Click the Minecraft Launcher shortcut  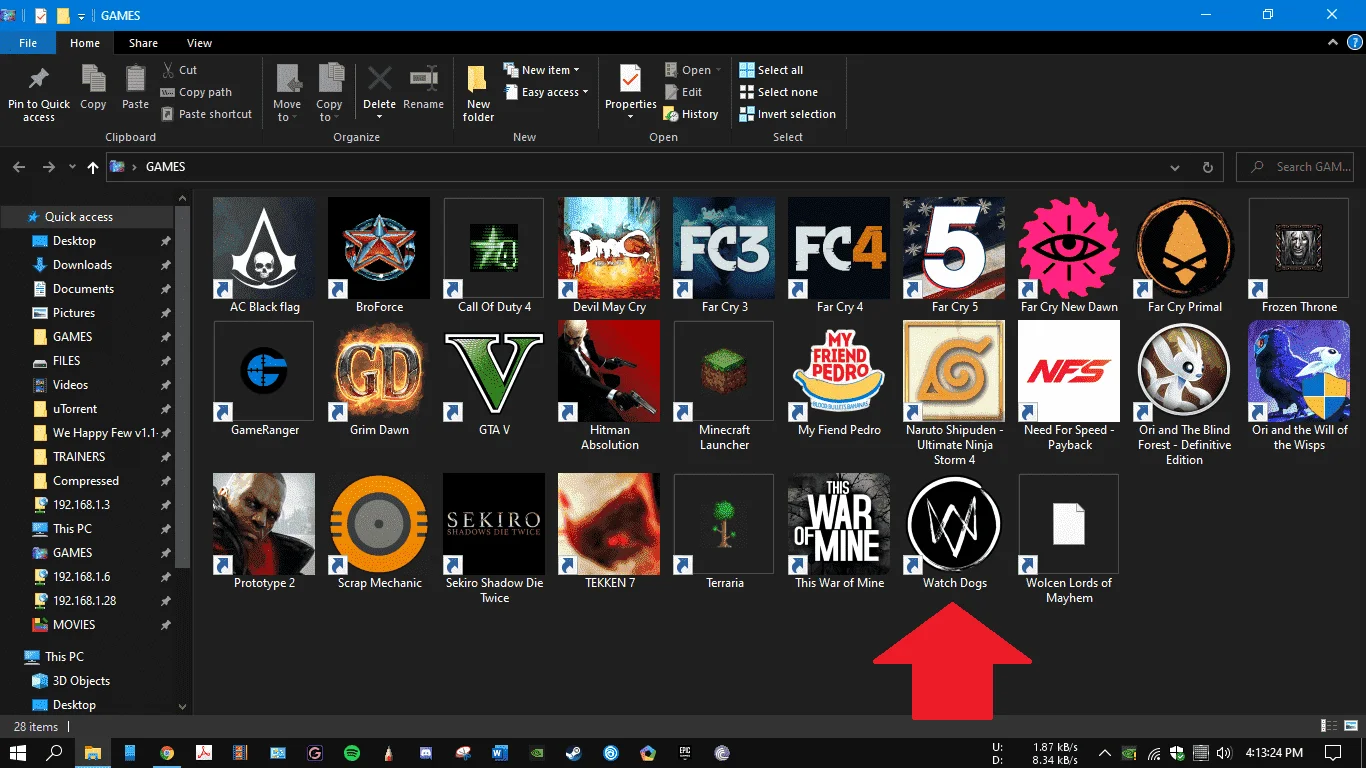pyautogui.click(x=724, y=386)
